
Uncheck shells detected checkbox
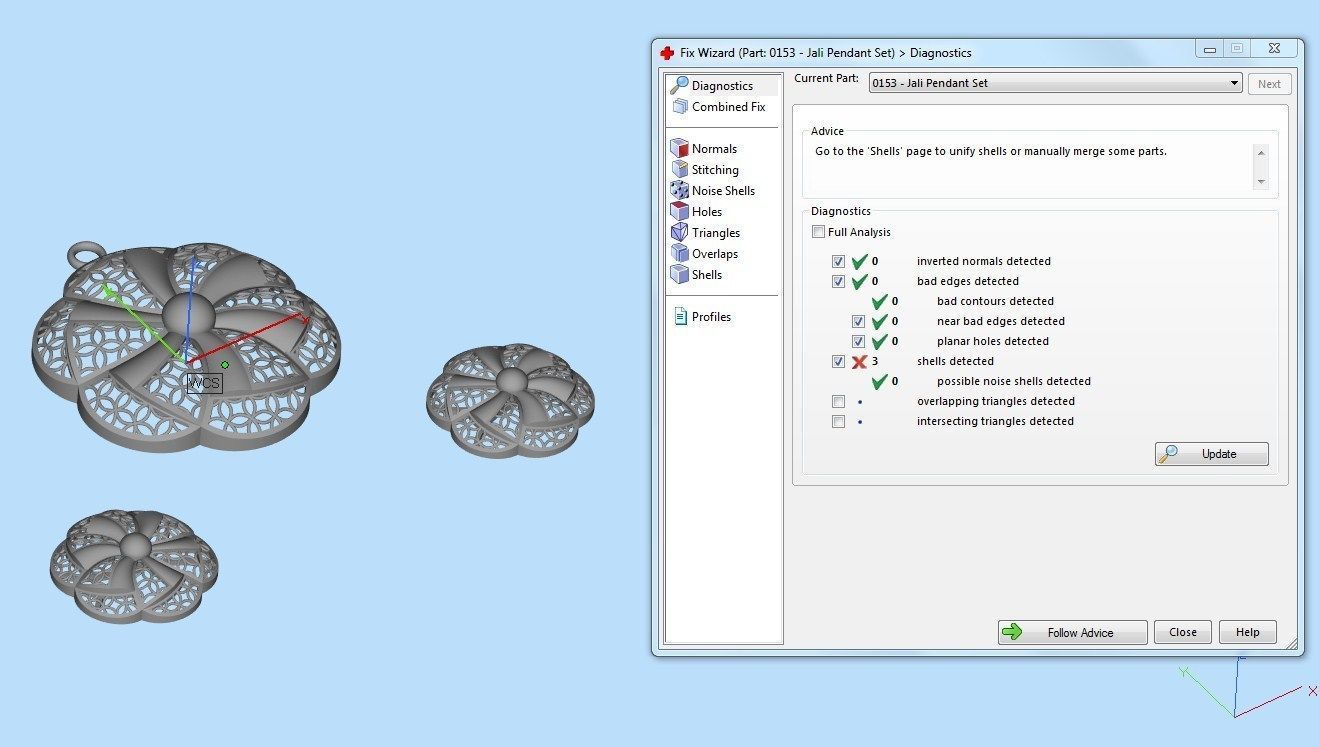838,361
